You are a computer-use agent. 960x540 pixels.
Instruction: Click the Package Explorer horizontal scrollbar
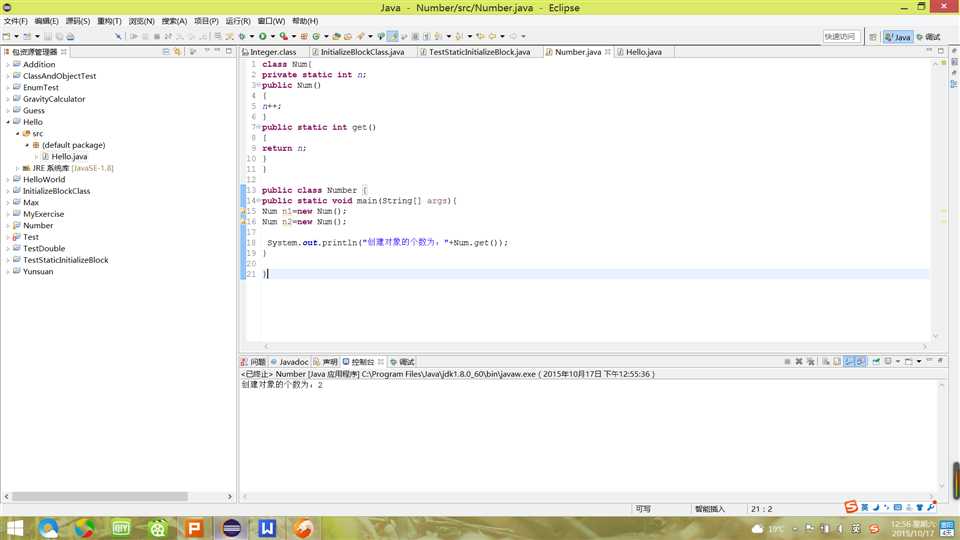pyautogui.click(x=100, y=497)
